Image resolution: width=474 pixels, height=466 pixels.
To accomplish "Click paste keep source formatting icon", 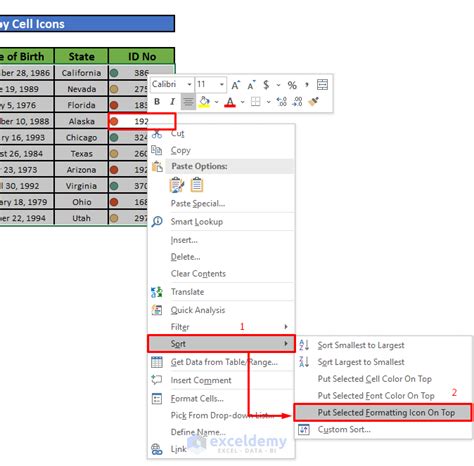I will pyautogui.click(x=177, y=185).
